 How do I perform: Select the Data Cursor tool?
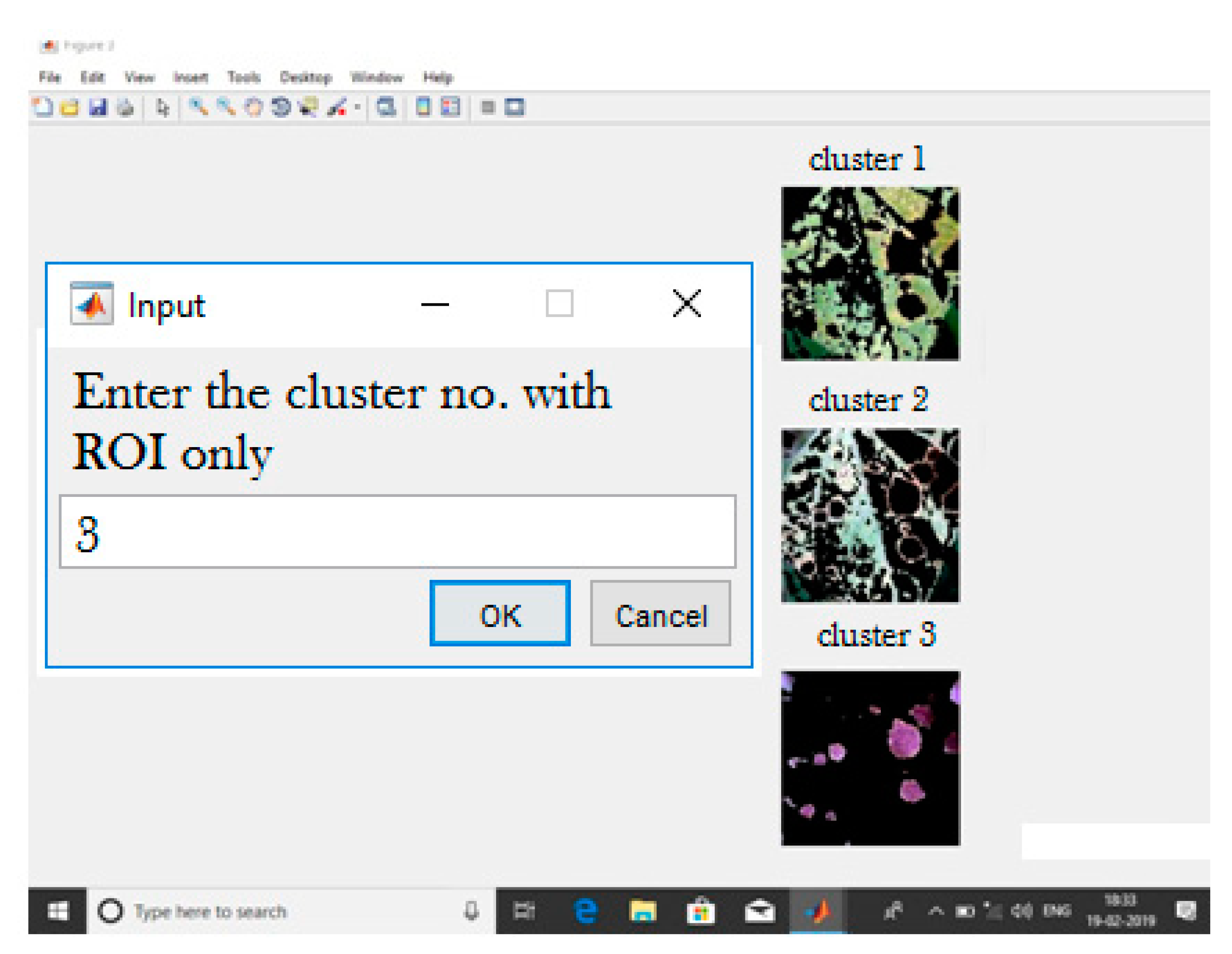pos(308,106)
